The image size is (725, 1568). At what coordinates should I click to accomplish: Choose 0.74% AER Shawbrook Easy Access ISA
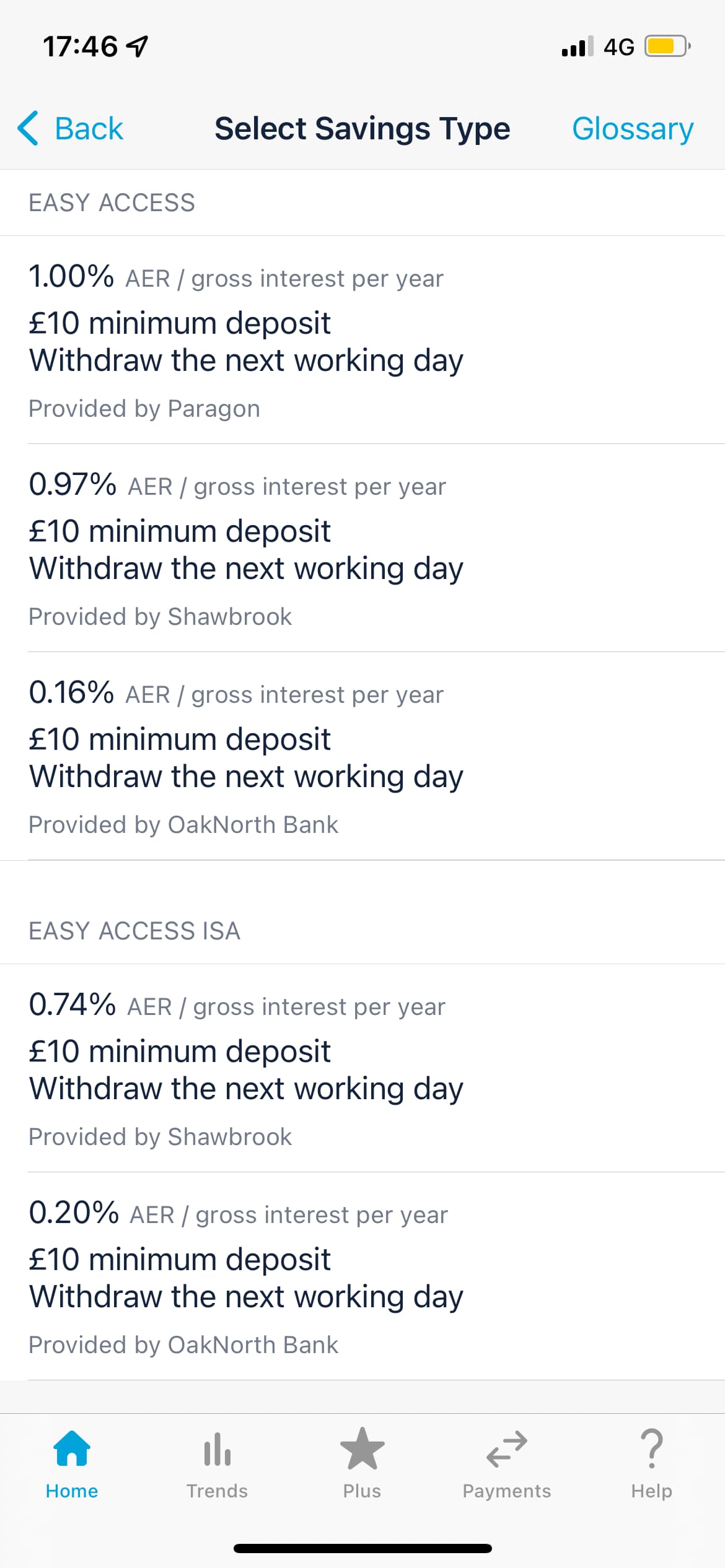362,1068
